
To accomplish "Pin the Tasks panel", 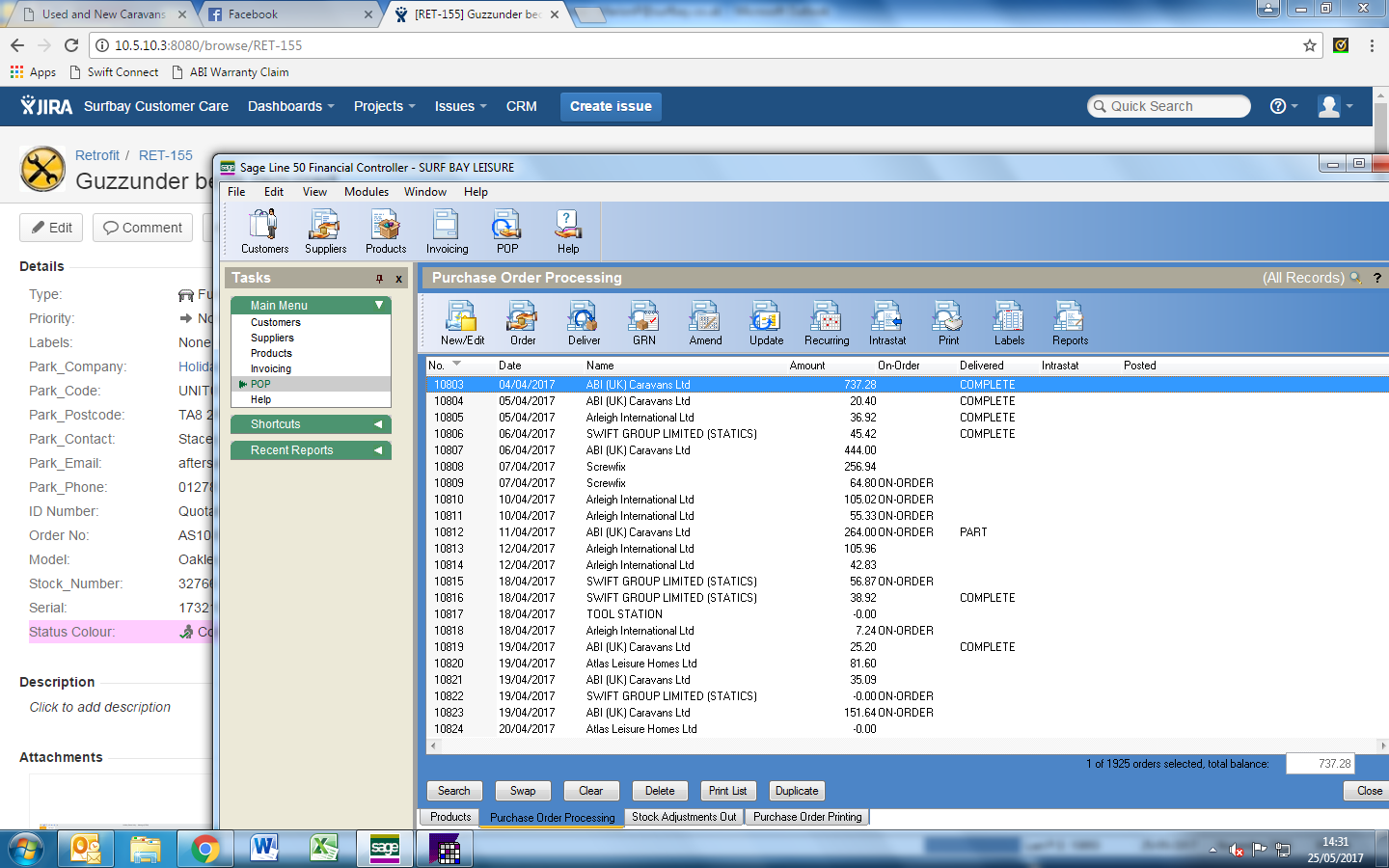I will 379,279.
